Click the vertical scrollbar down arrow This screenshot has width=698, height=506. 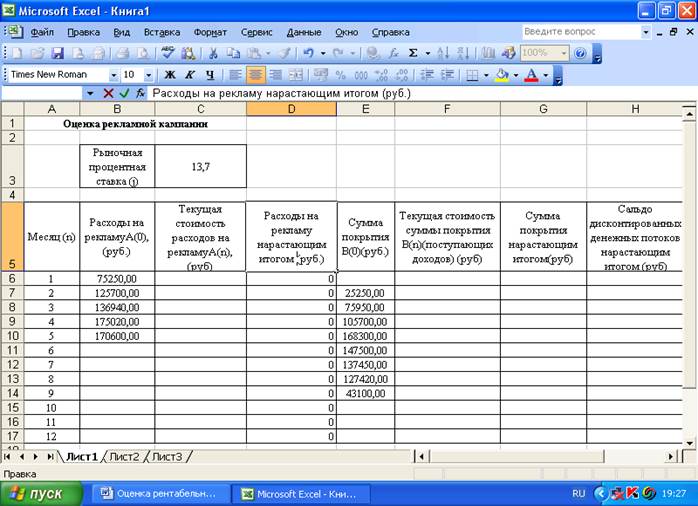690,443
